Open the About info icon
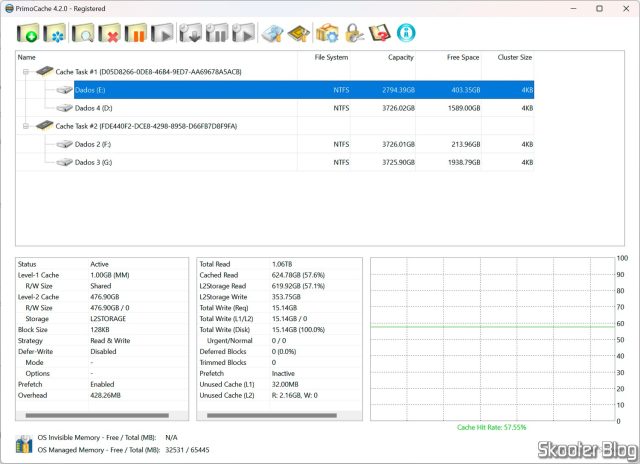640x464 pixels. pyautogui.click(x=406, y=33)
